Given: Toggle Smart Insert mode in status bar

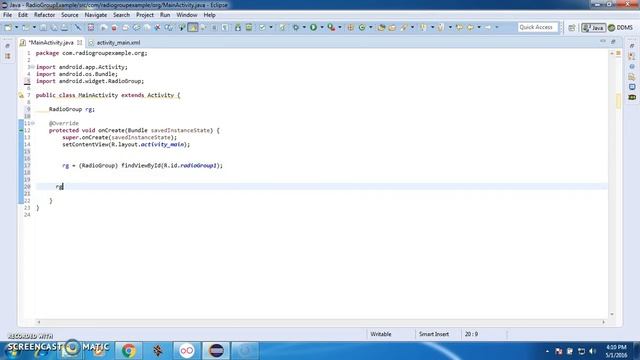Looking at the screenshot, I should (433, 334).
